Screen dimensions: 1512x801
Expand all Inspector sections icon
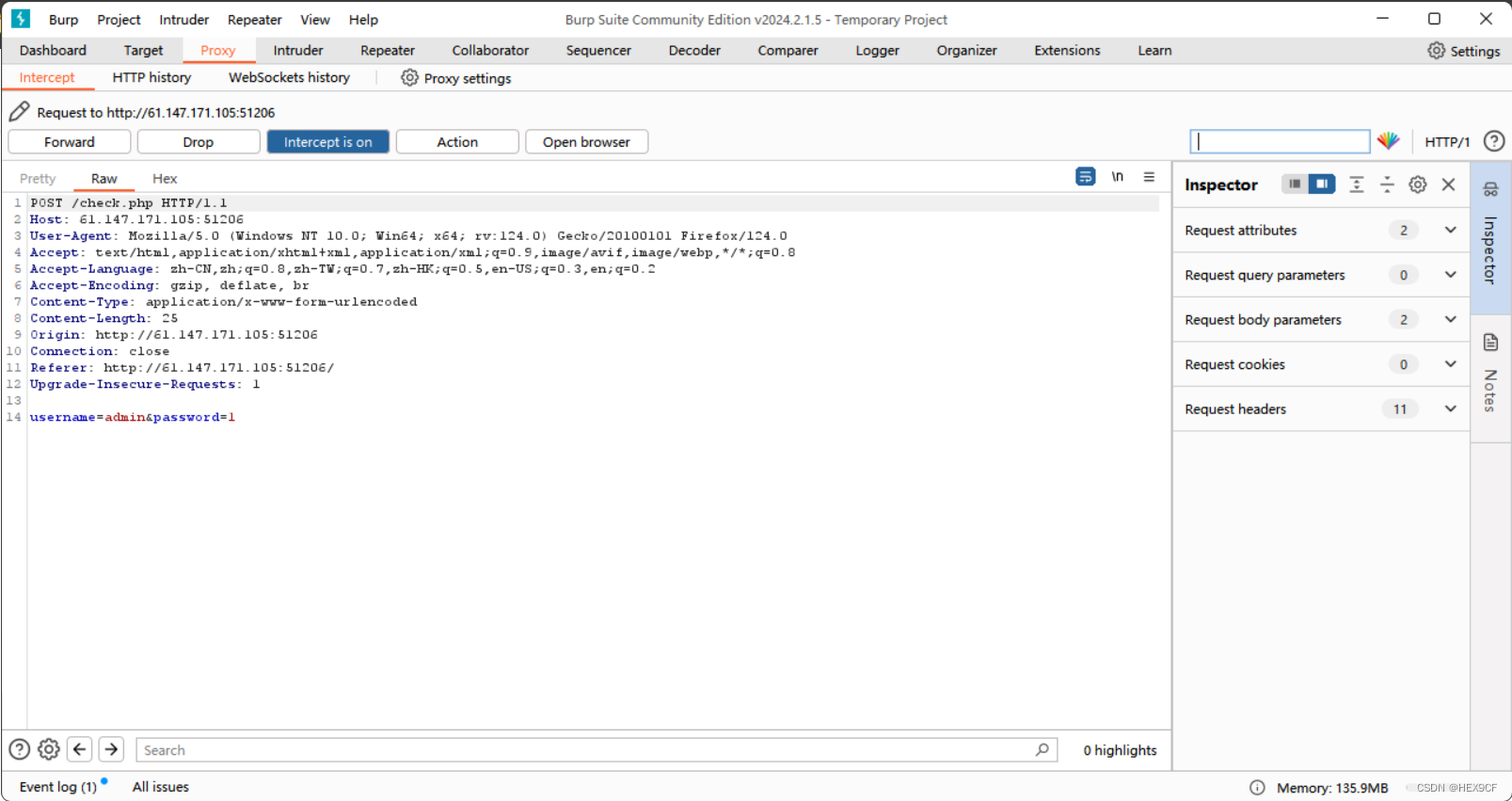click(x=1356, y=184)
